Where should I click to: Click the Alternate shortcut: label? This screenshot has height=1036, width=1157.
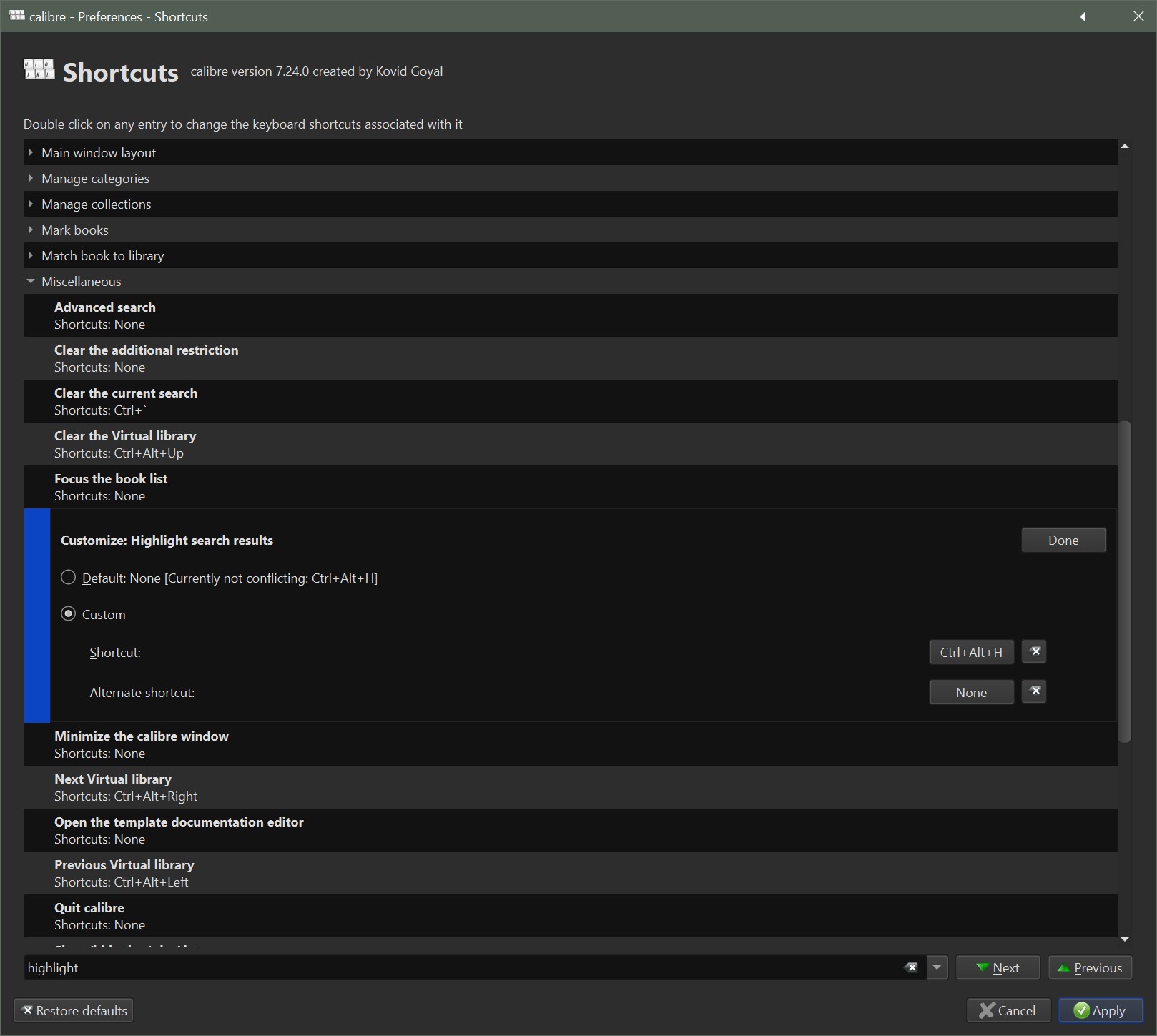pos(142,692)
